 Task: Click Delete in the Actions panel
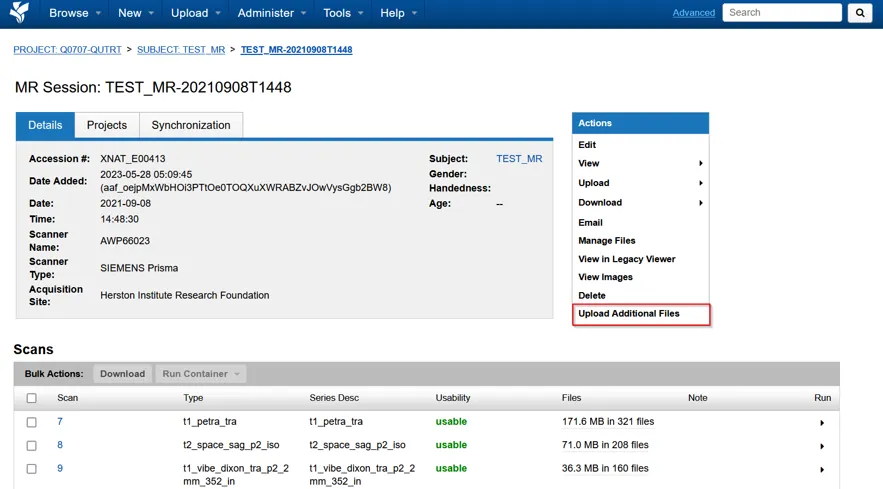click(x=592, y=296)
